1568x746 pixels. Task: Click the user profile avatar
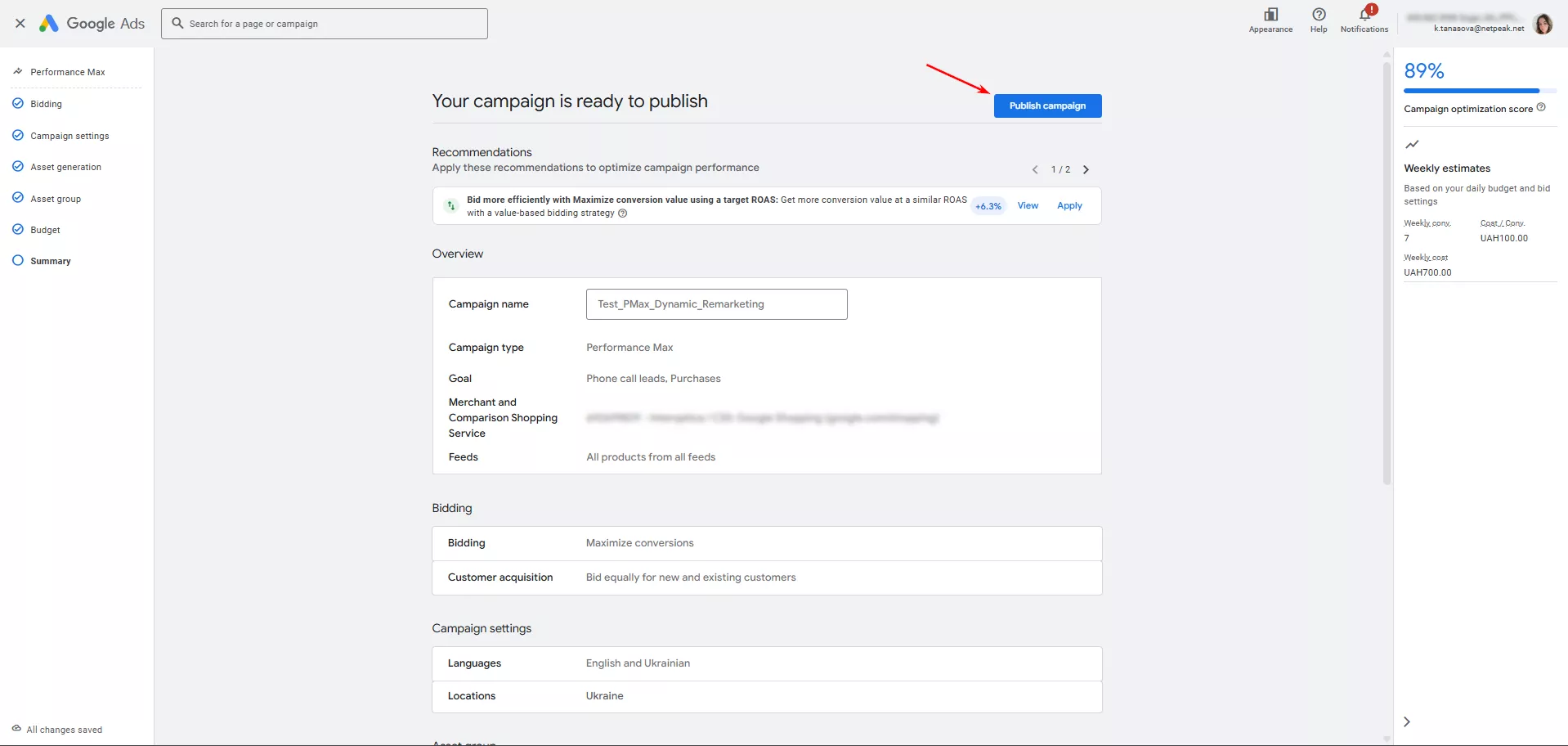(x=1543, y=25)
